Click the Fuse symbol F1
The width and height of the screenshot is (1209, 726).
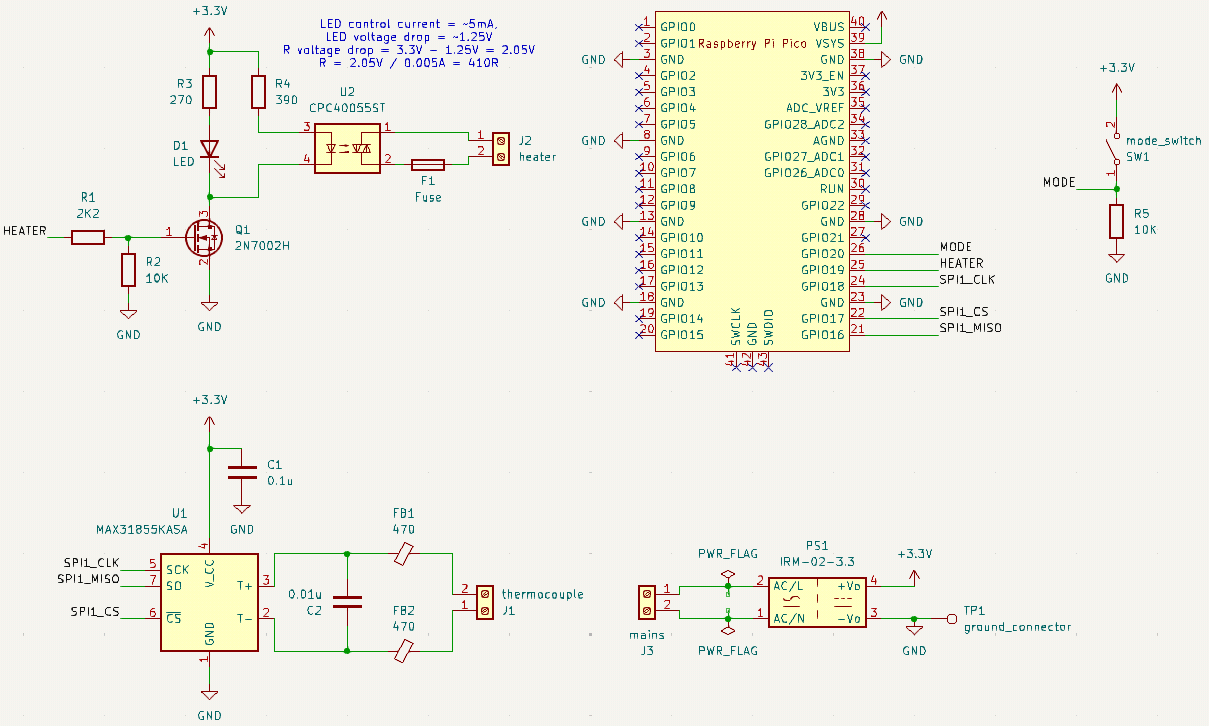click(x=428, y=162)
